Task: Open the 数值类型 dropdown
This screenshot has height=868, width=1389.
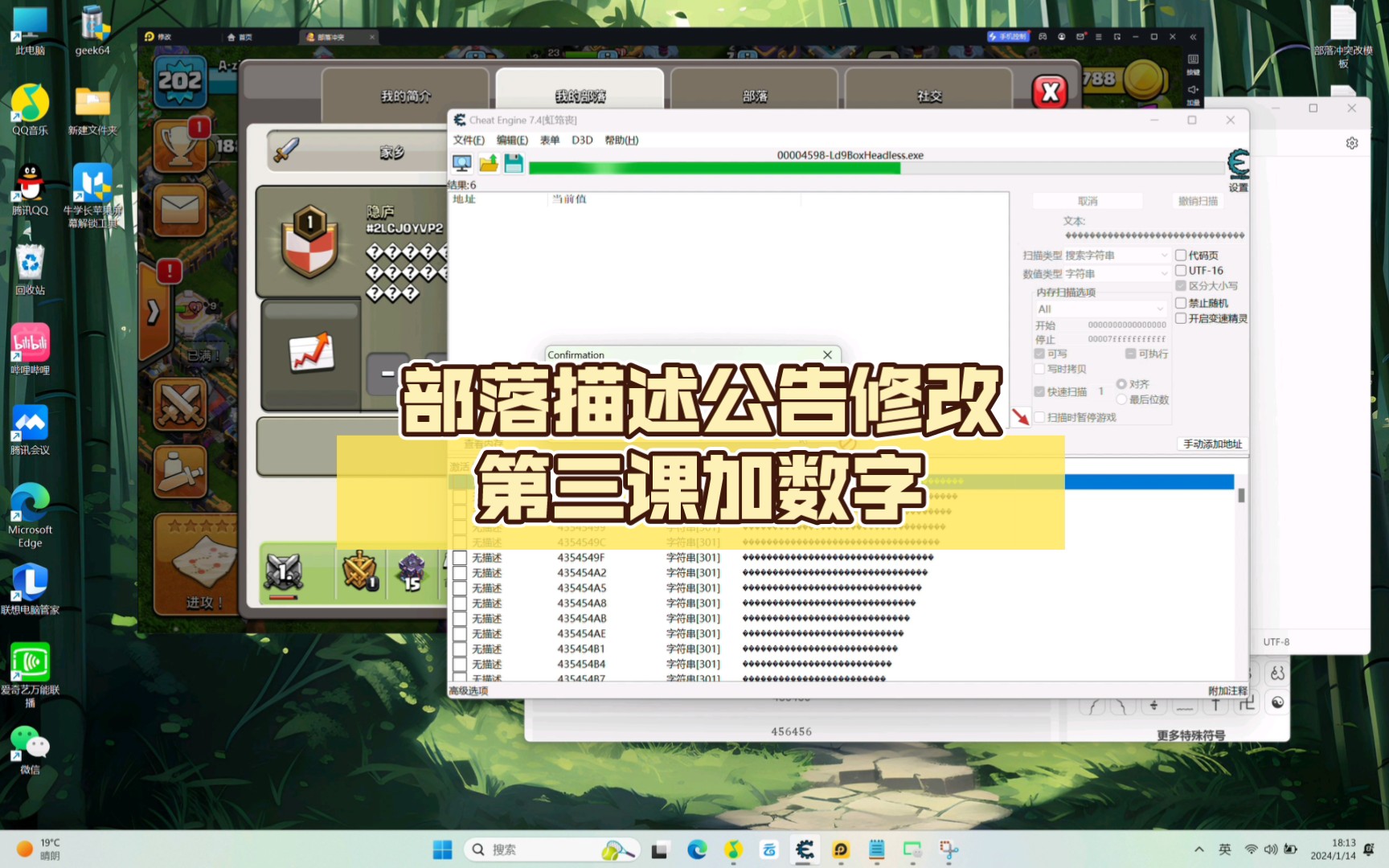Action: [x=1117, y=274]
